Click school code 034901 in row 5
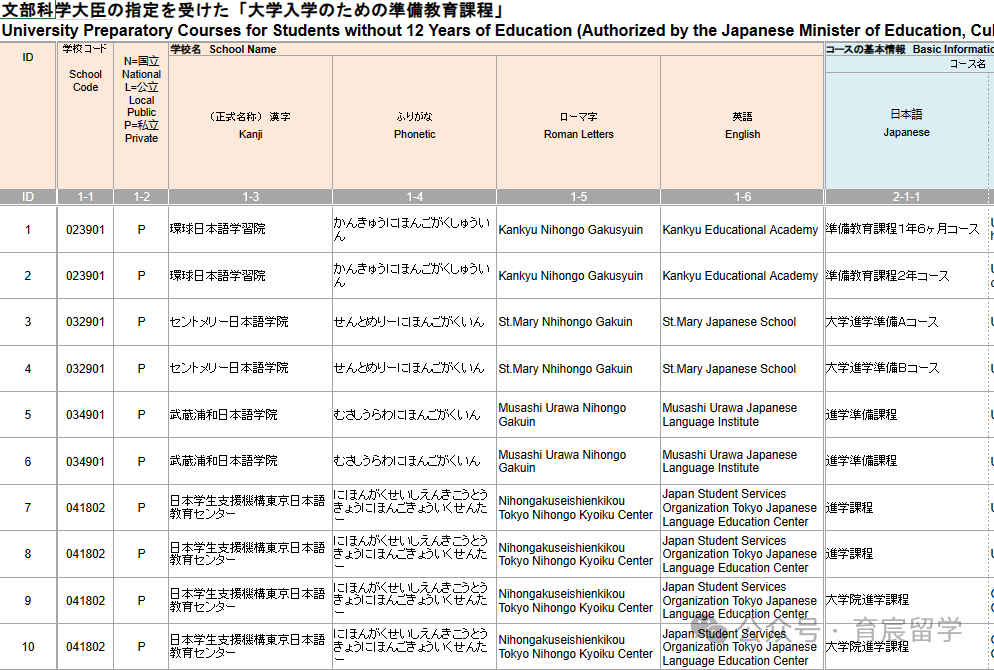 pos(85,415)
